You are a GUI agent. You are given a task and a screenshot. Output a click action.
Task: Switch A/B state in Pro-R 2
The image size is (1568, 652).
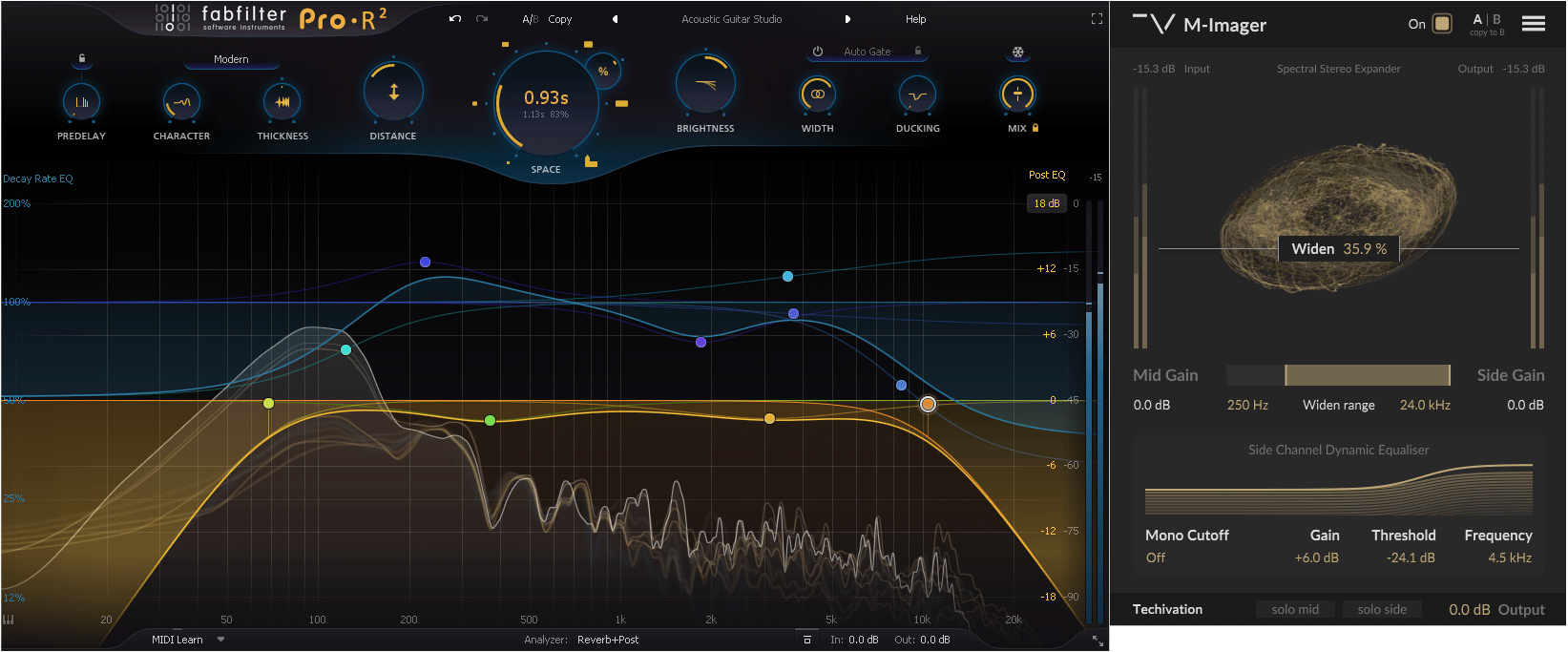[530, 19]
